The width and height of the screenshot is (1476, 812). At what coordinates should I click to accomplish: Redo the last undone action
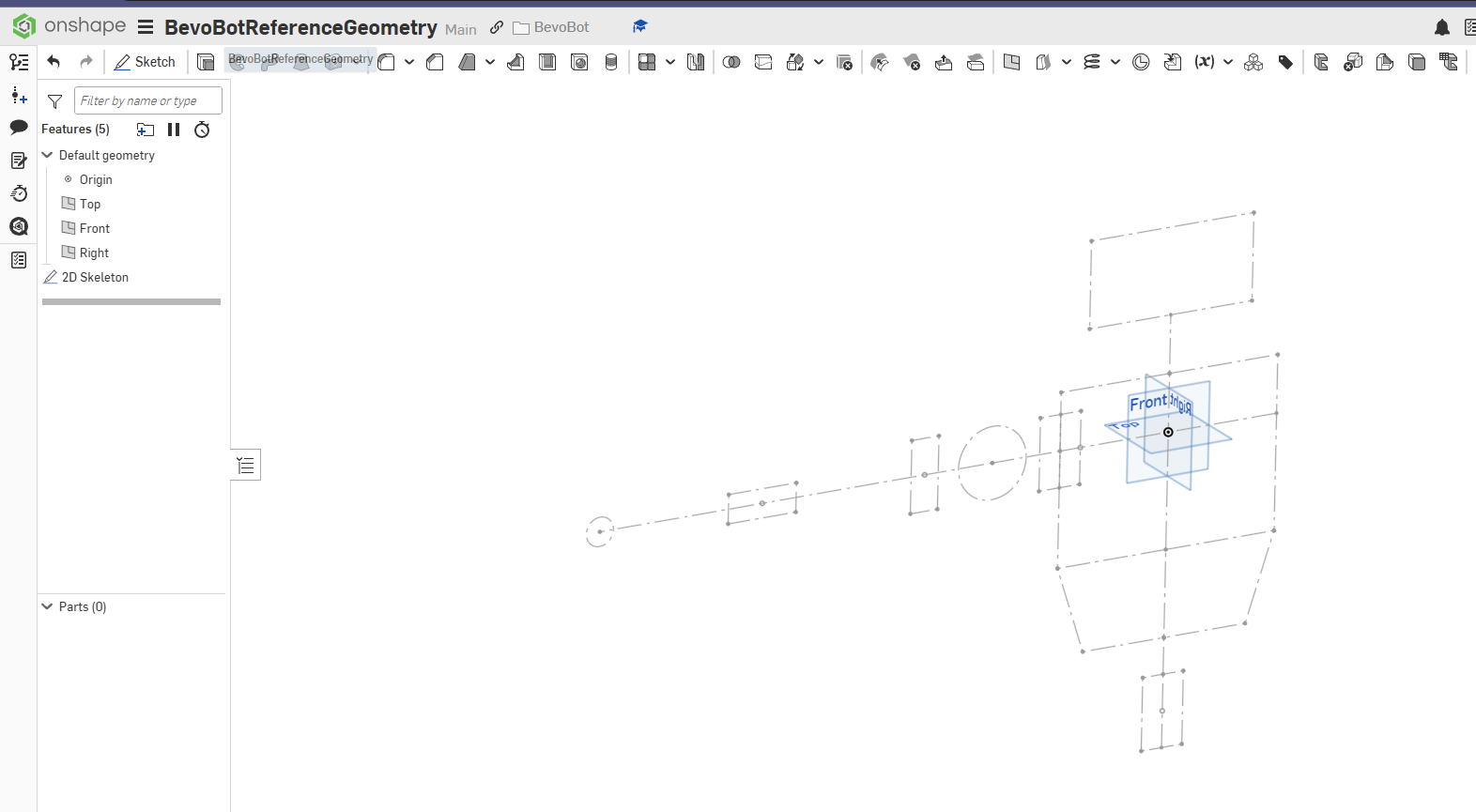pos(86,62)
